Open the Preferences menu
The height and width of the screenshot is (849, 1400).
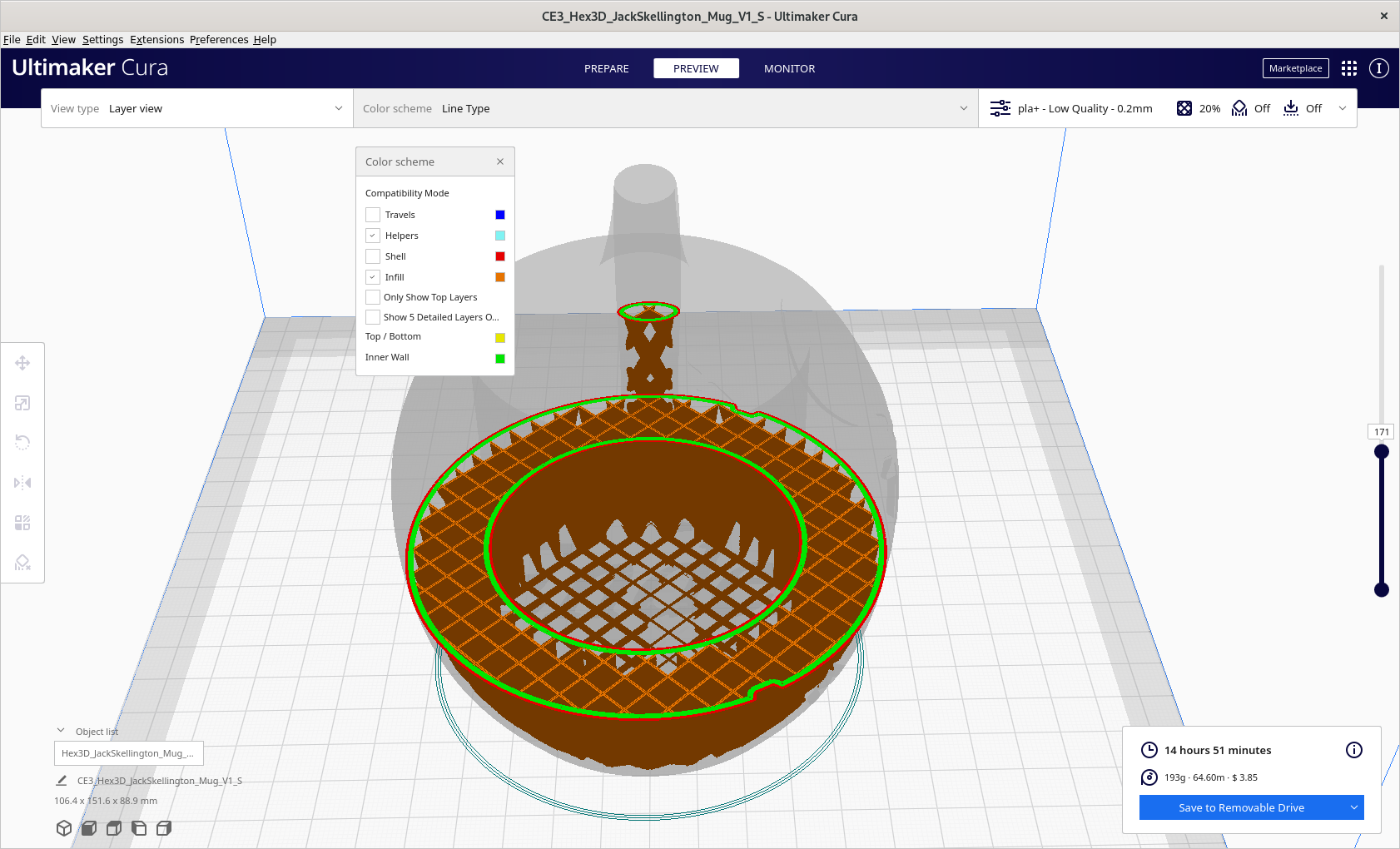tap(219, 39)
